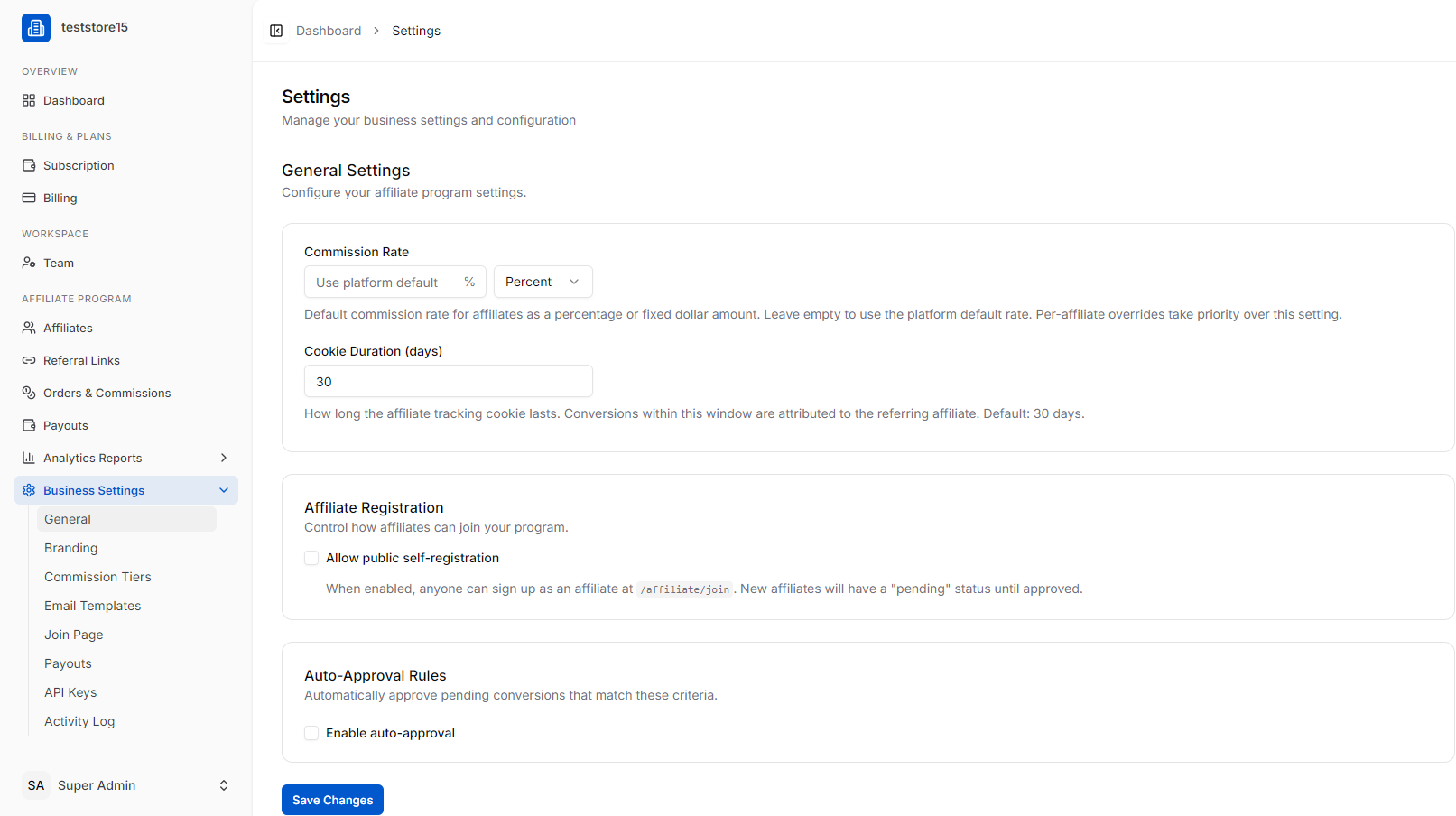The width and height of the screenshot is (1456, 816).
Task: Click the Save Changes button
Action: point(332,800)
